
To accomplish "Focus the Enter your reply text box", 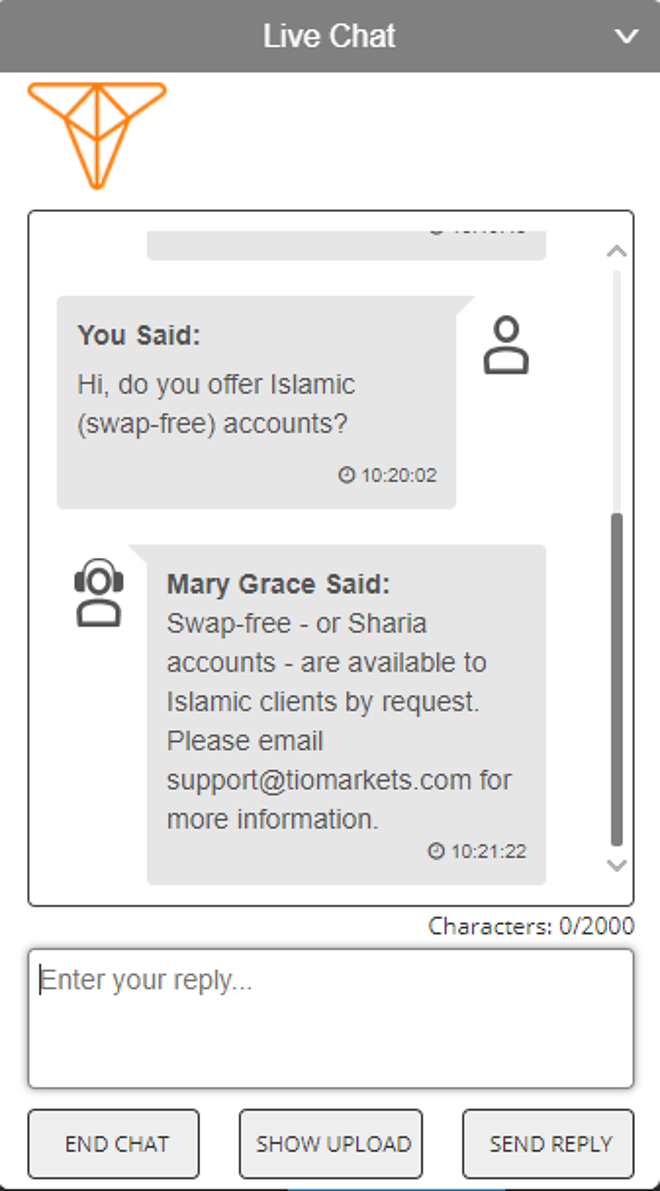I will 330,1019.
